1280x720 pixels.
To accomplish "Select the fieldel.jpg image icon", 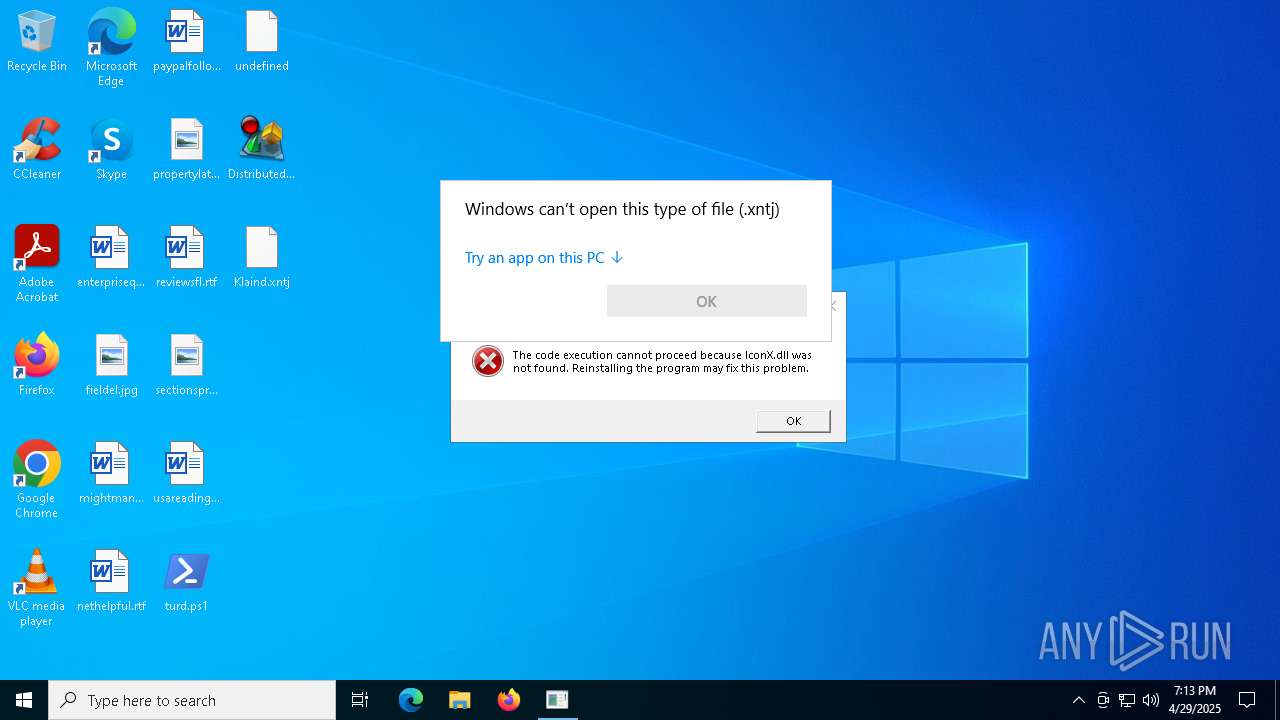I will (x=111, y=365).
